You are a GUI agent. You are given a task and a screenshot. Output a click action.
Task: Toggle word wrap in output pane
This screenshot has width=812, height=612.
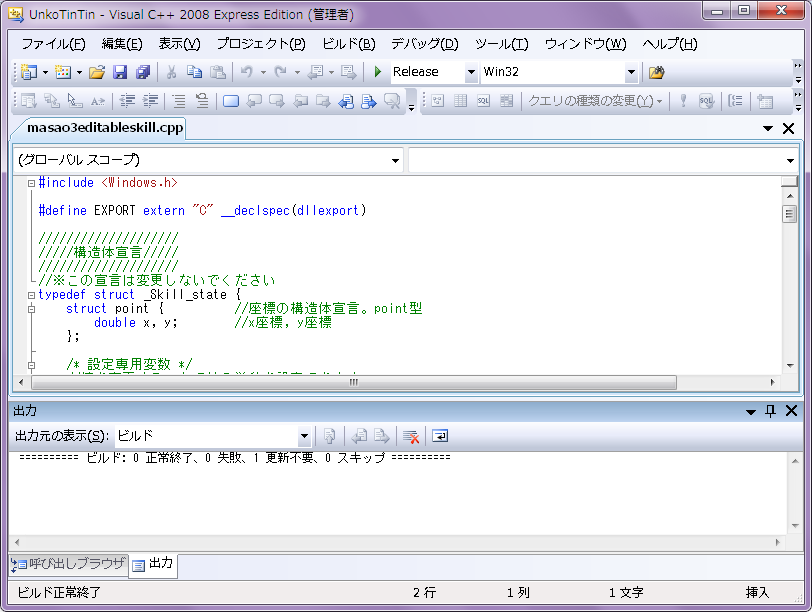[x=440, y=436]
